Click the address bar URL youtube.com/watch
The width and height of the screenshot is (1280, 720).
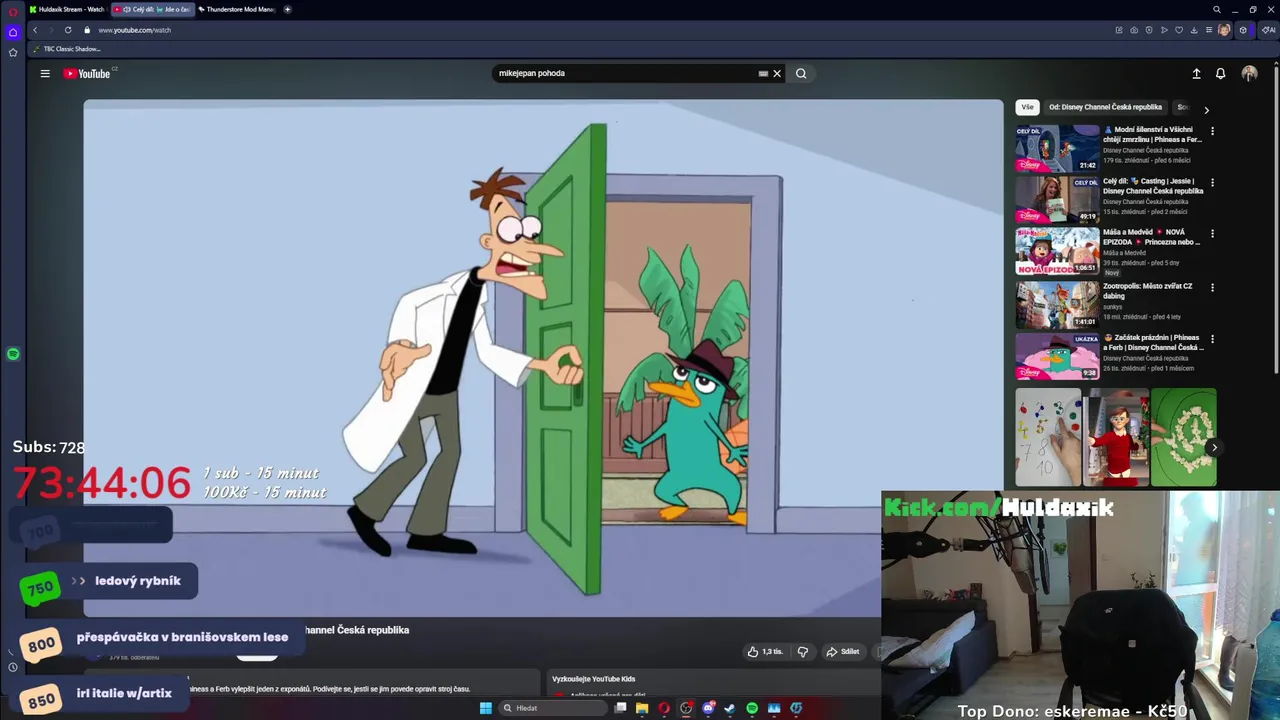(135, 30)
